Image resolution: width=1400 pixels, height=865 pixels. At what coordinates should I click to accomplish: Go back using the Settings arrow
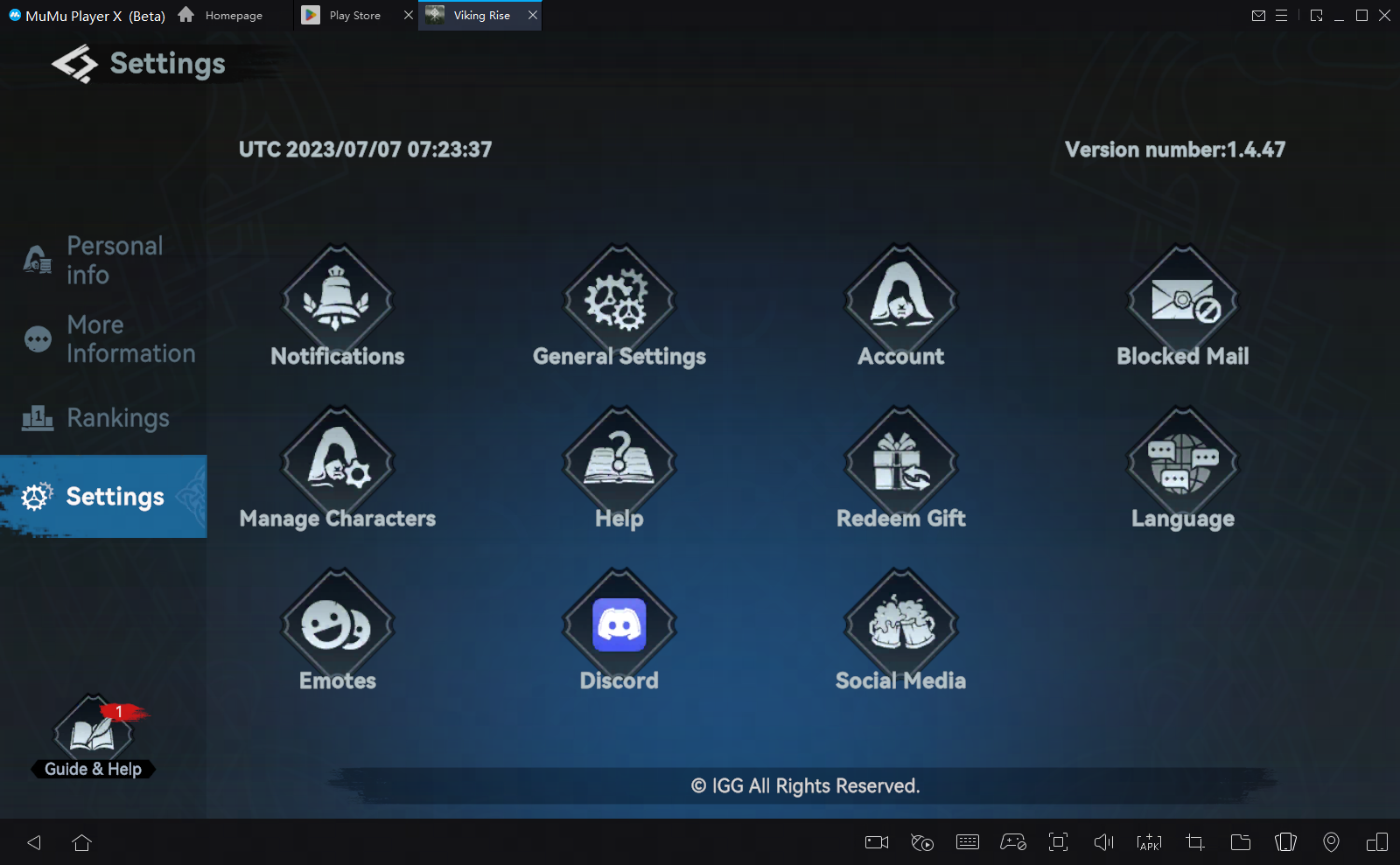[x=75, y=64]
